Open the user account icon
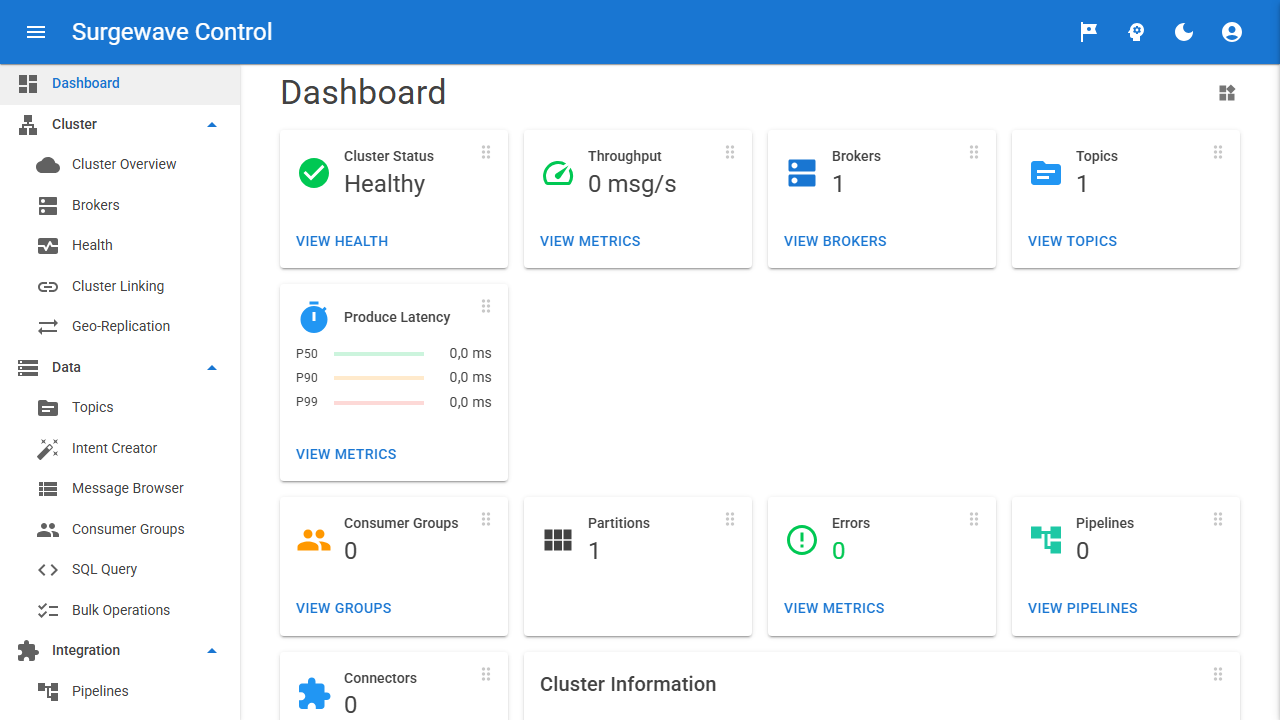The image size is (1280, 720). coord(1232,32)
